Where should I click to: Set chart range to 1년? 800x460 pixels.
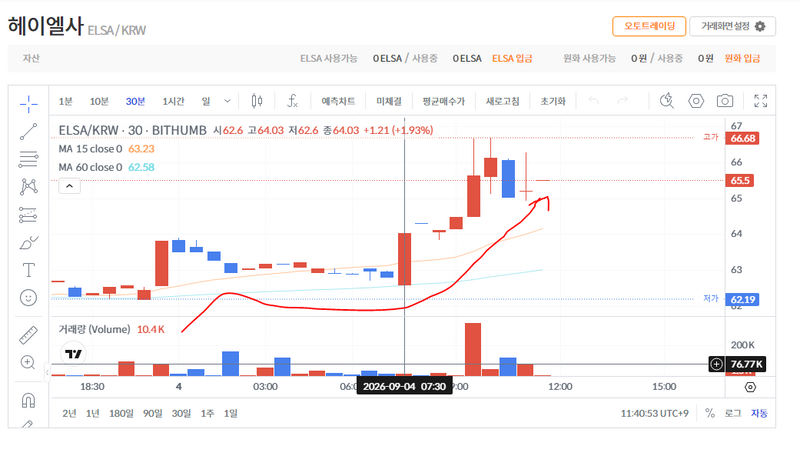(x=92, y=413)
